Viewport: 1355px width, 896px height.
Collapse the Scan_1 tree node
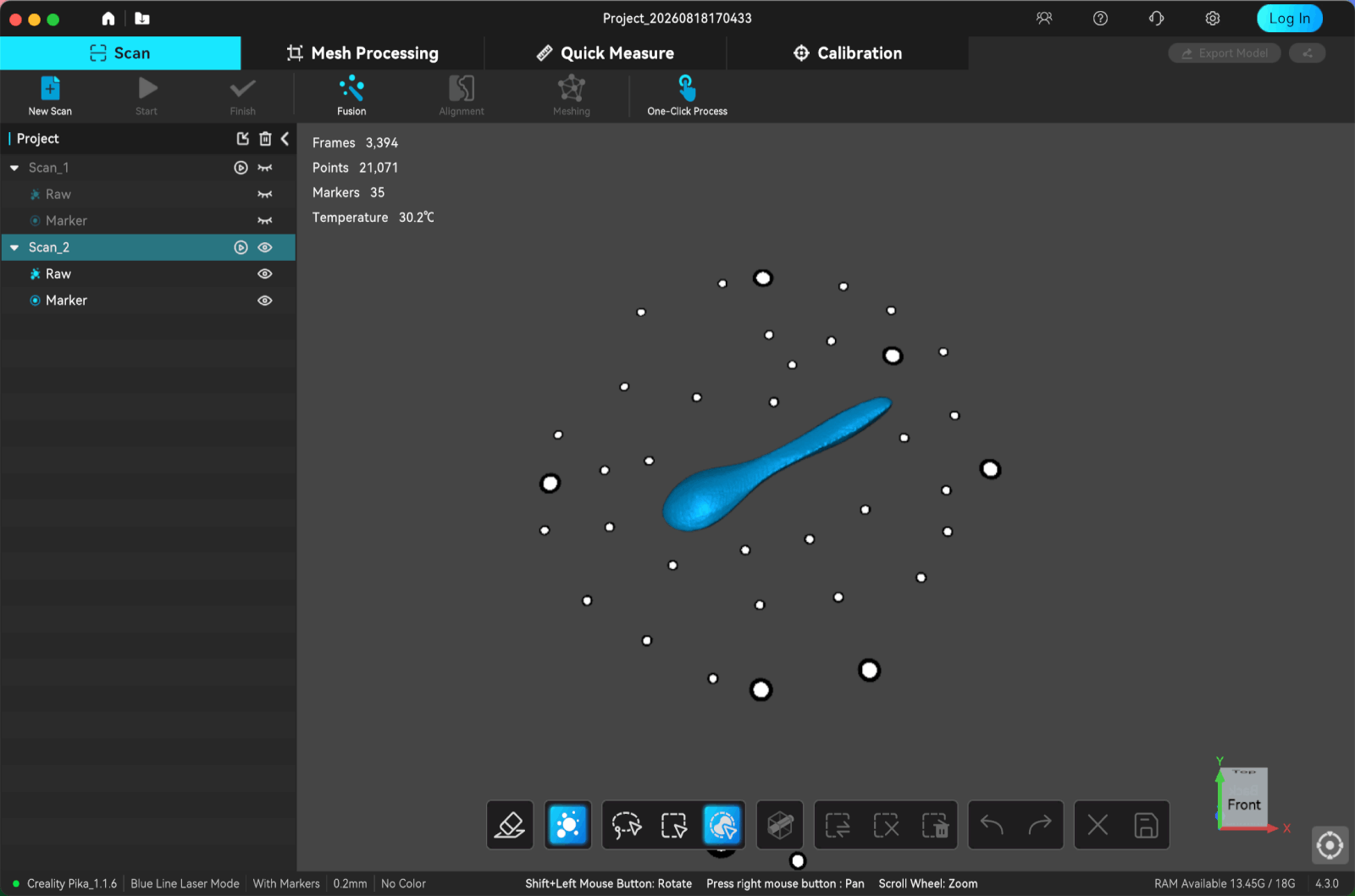point(14,168)
